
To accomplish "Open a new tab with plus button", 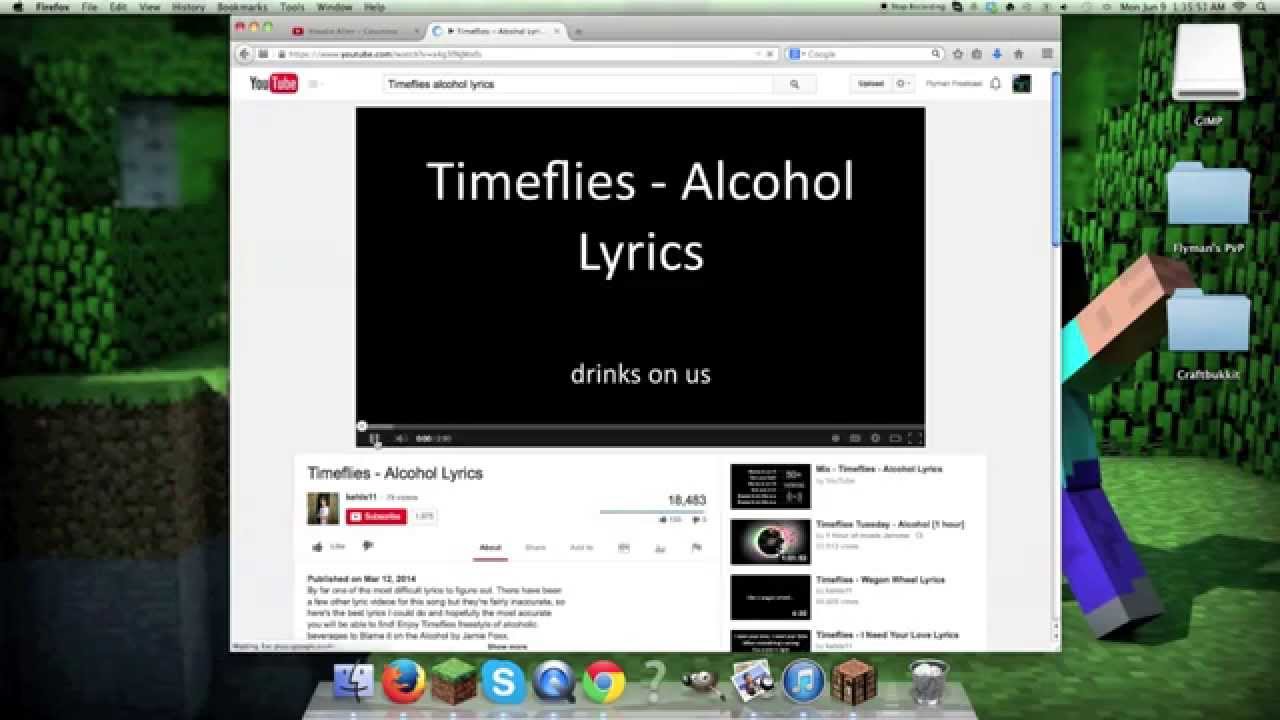I will click(x=578, y=31).
